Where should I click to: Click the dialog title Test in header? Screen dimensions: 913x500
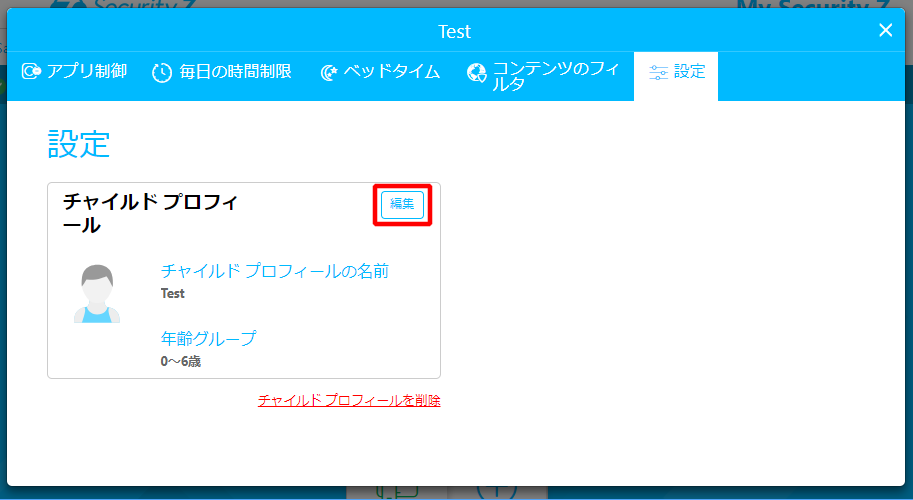[454, 31]
